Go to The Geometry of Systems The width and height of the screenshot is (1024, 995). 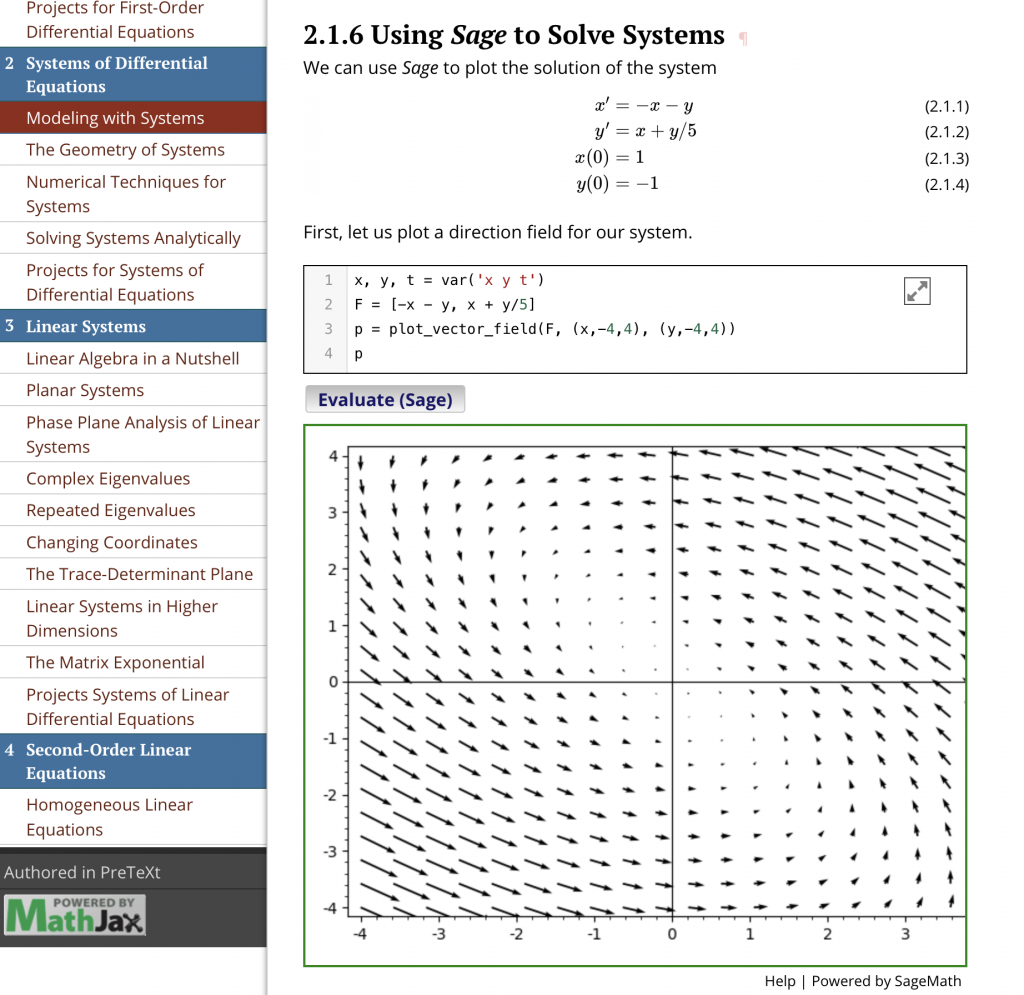(133, 150)
